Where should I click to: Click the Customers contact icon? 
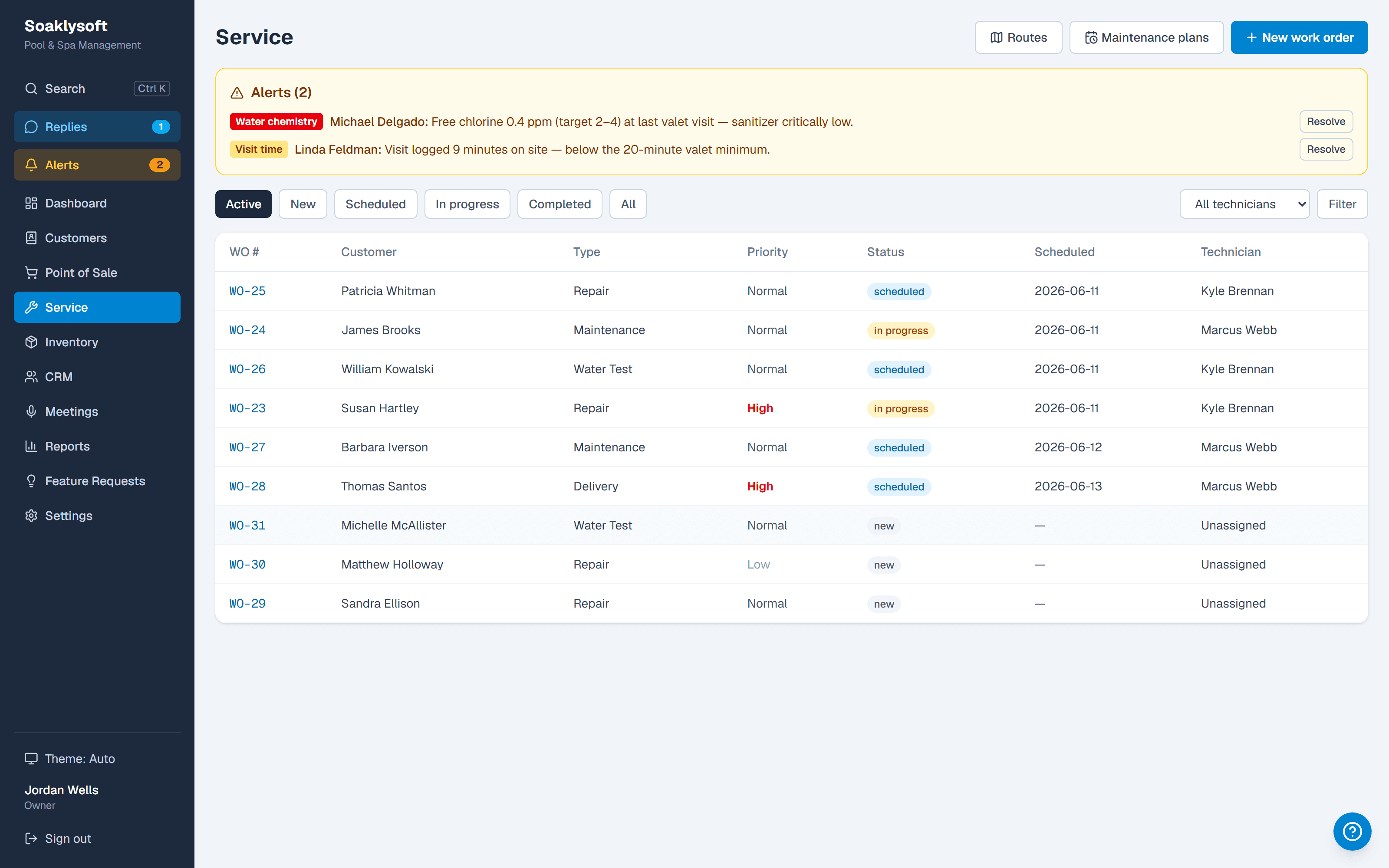pyautogui.click(x=31, y=238)
